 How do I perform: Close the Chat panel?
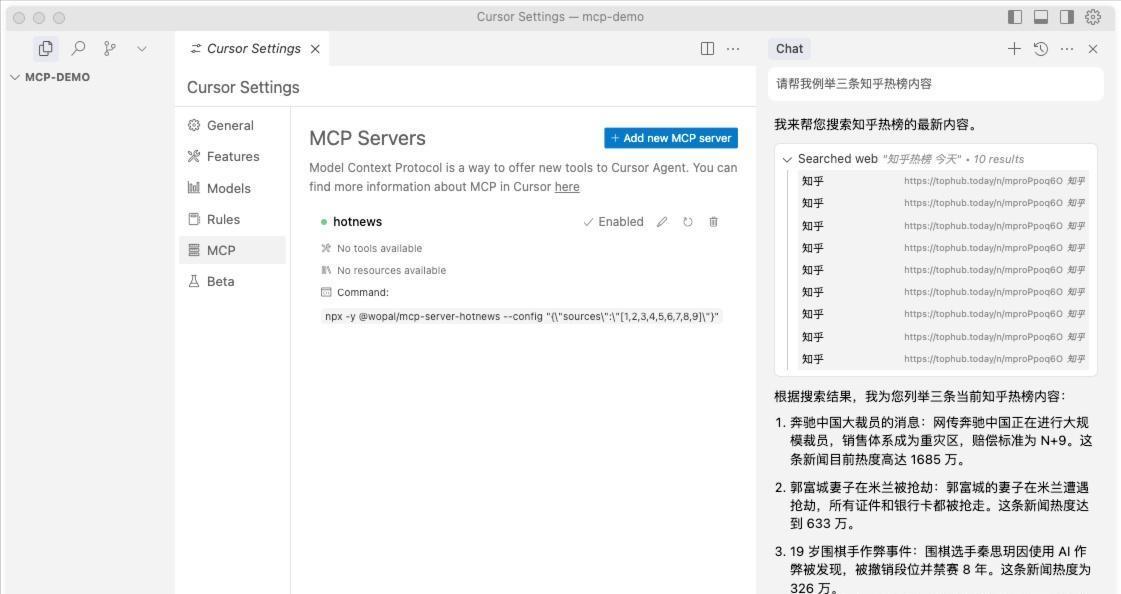pyautogui.click(x=1093, y=49)
